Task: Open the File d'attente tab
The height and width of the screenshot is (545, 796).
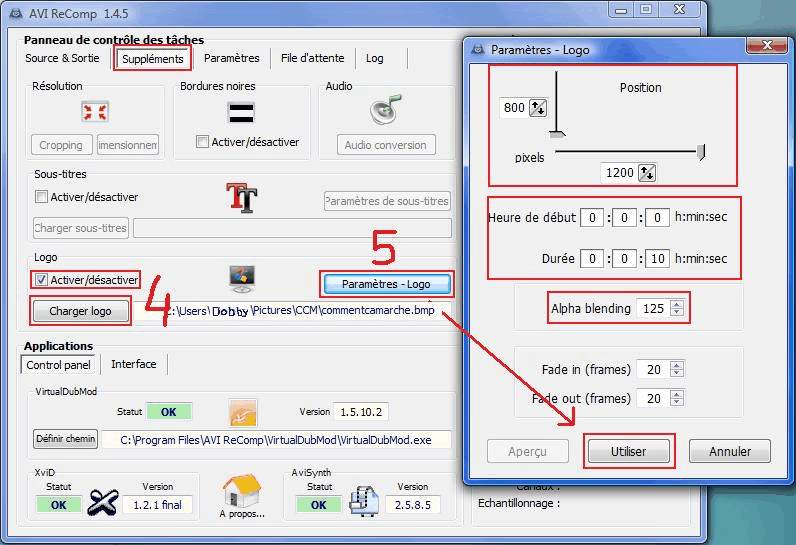Action: pyautogui.click(x=312, y=58)
